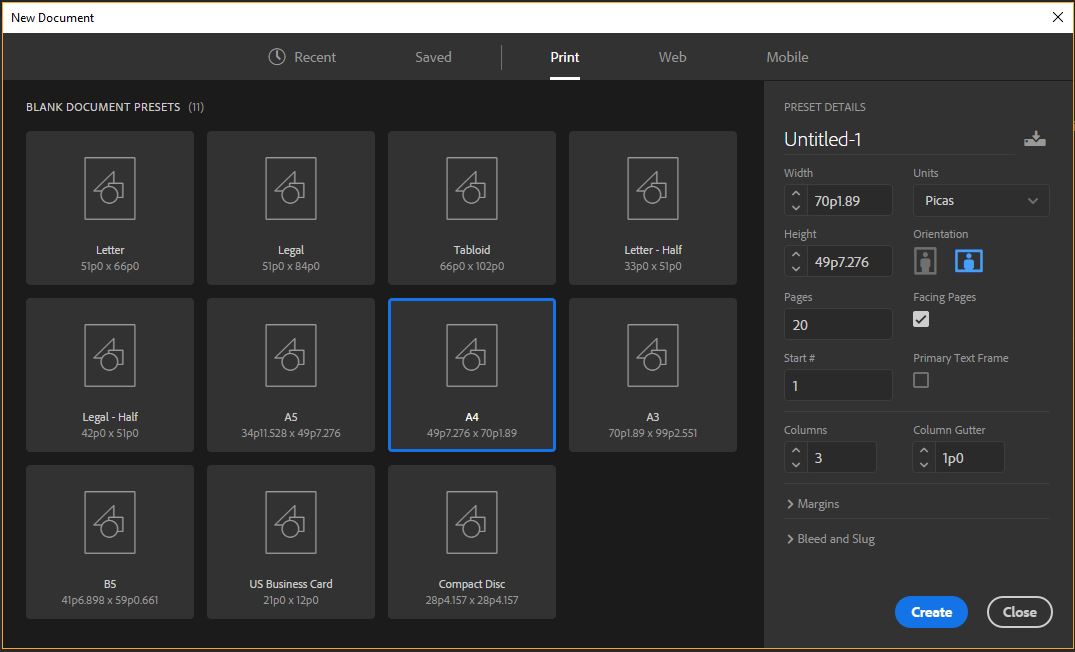Click the Pages number input field
The width and height of the screenshot is (1075, 652).
(x=838, y=324)
